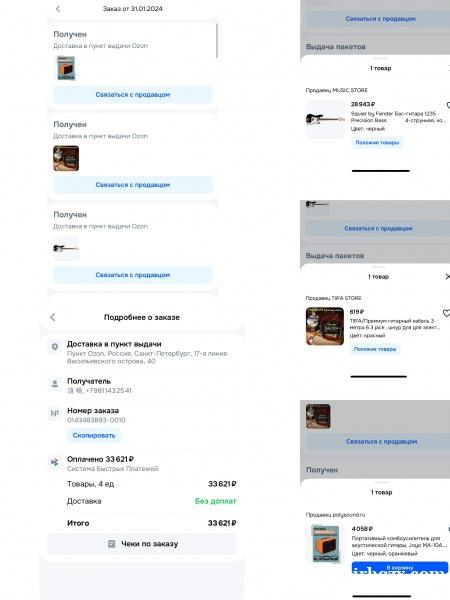Tap the order number № icon

tap(55, 413)
